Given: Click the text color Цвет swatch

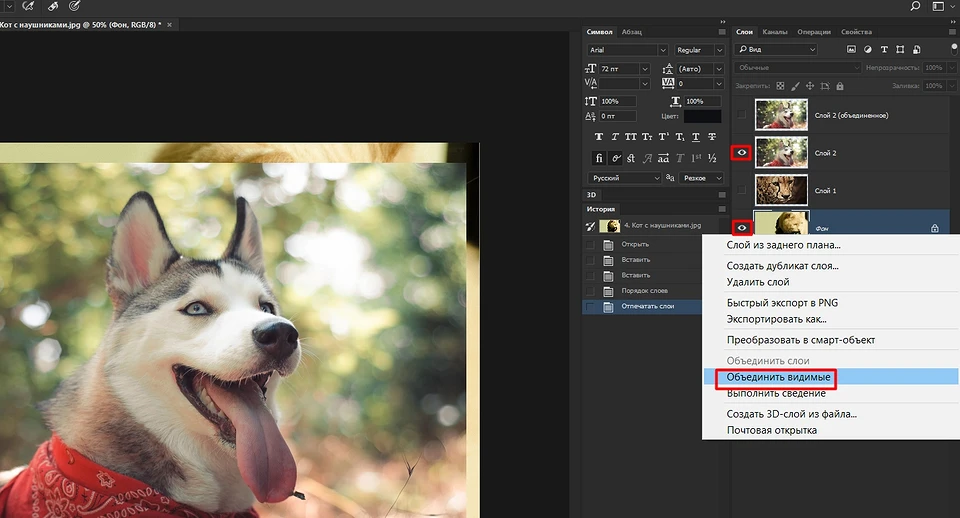Looking at the screenshot, I should [703, 117].
